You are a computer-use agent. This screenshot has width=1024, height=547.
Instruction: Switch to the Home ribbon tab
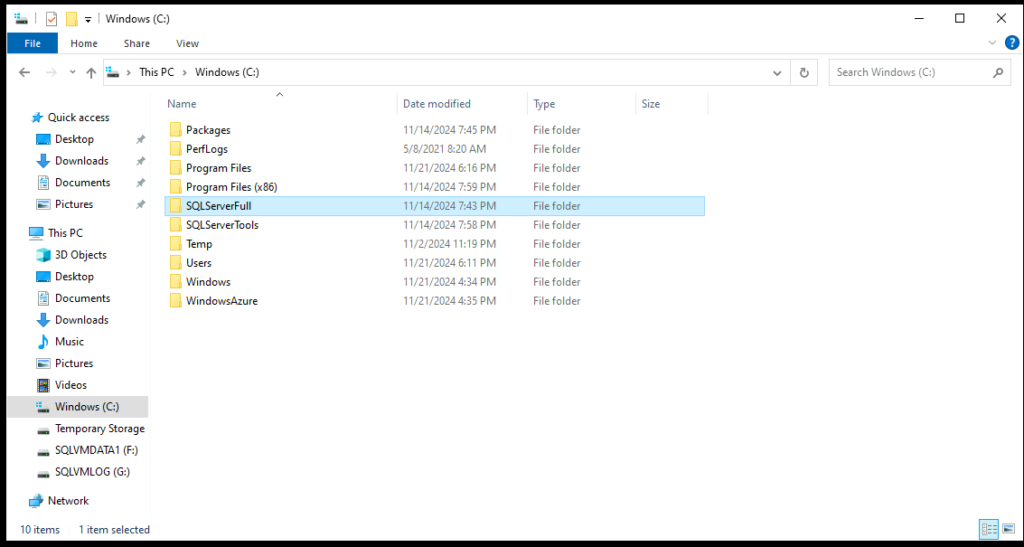[x=84, y=43]
